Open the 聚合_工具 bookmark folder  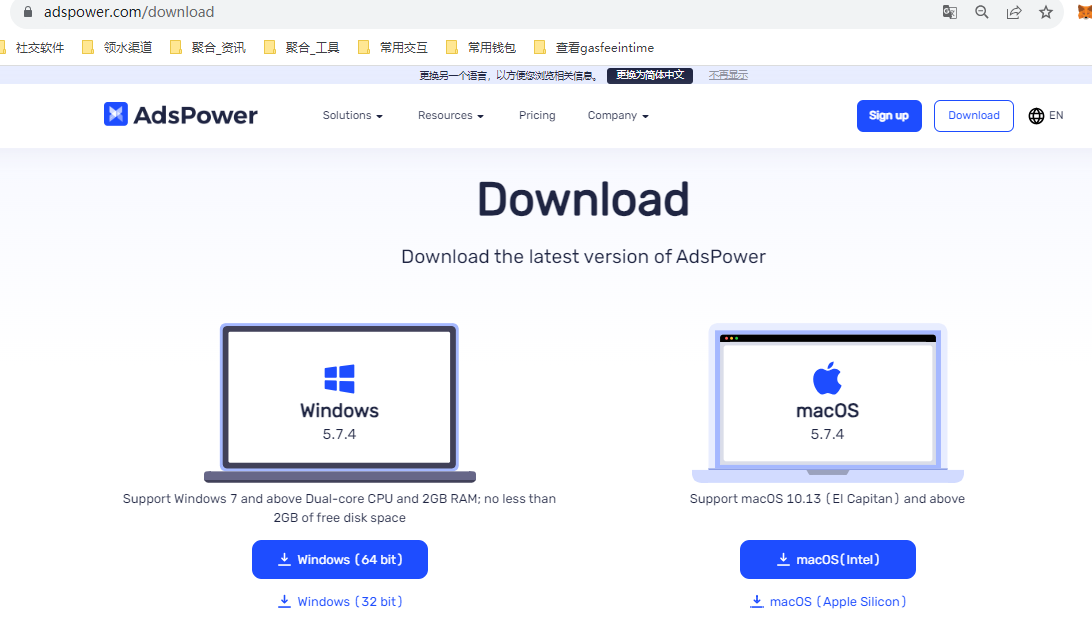[302, 47]
